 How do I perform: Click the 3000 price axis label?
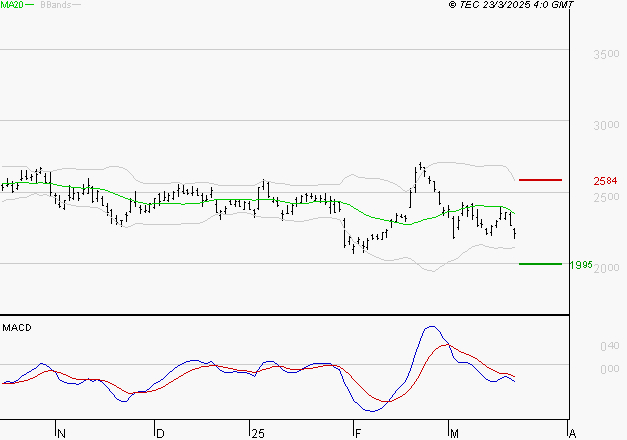tap(606, 126)
